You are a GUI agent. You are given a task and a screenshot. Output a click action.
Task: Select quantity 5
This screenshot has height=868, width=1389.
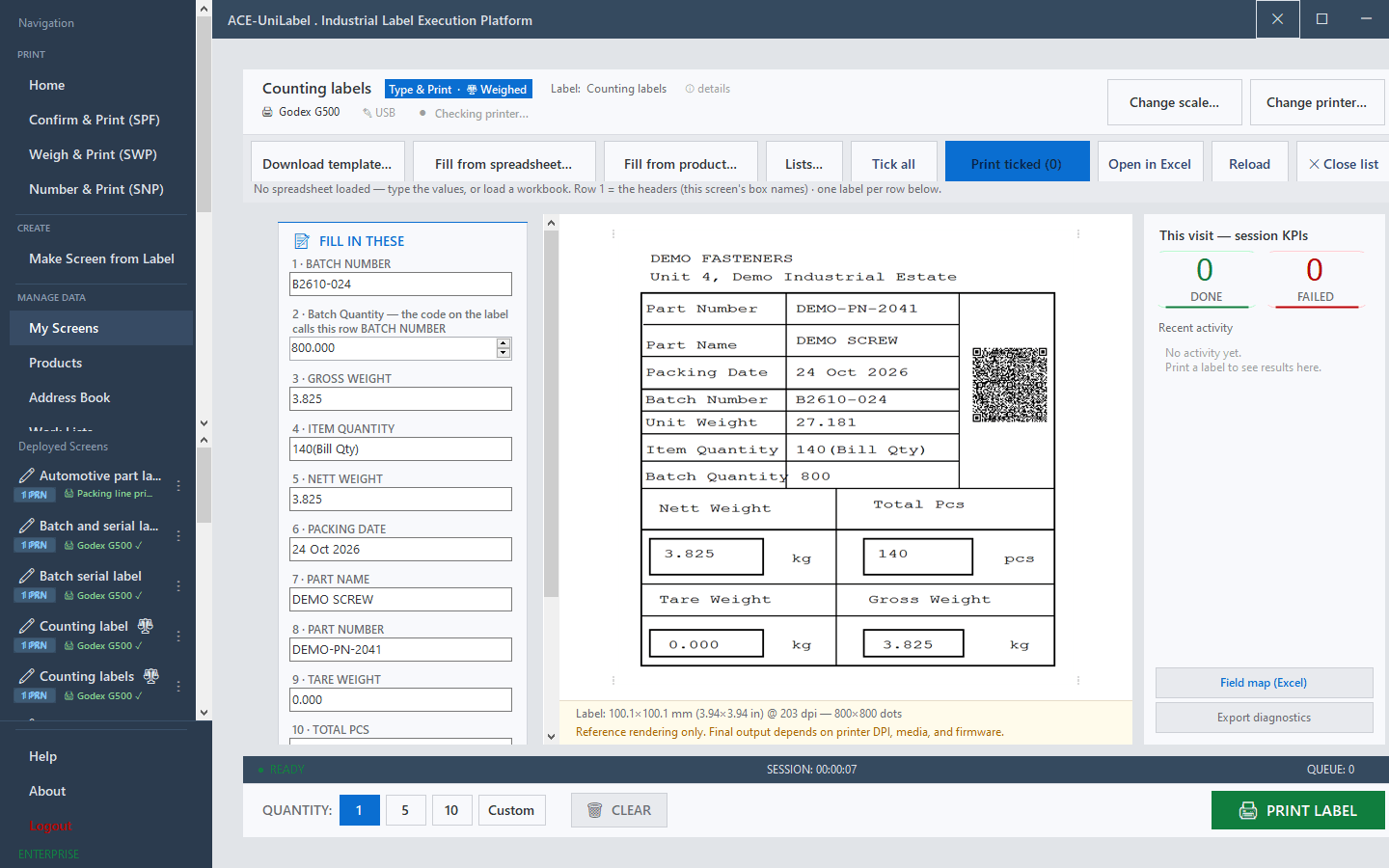click(405, 810)
